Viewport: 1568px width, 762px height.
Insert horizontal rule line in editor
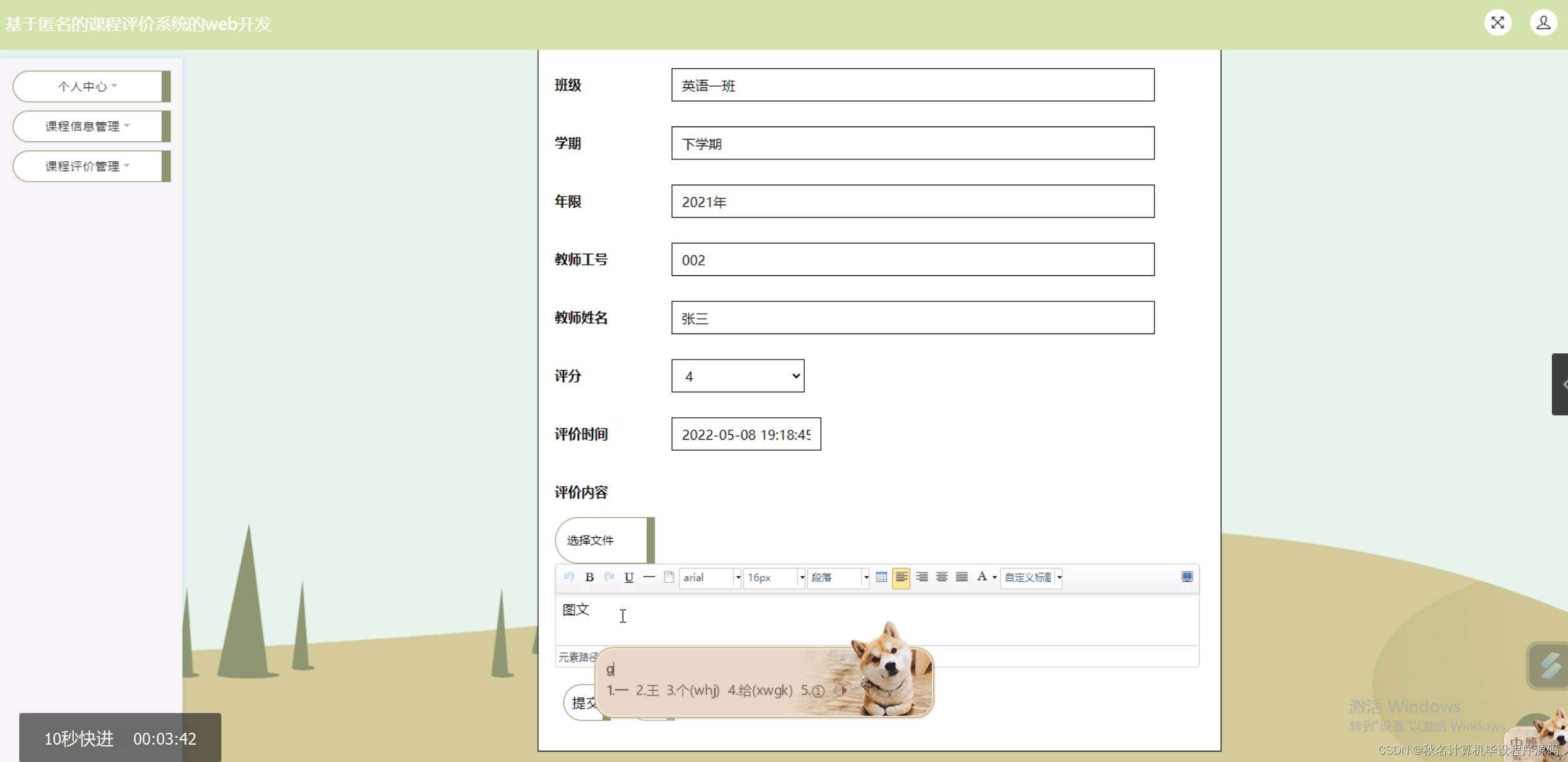point(649,577)
